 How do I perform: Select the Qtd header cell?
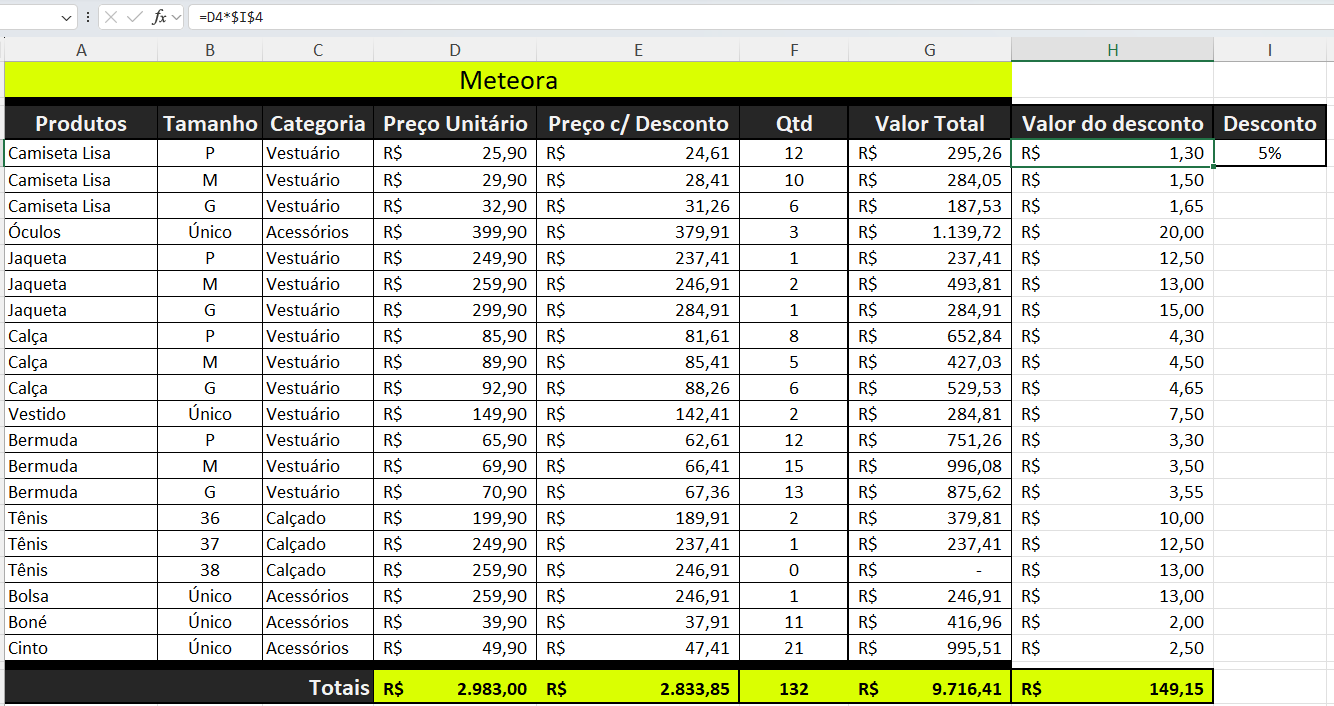pyautogui.click(x=794, y=123)
